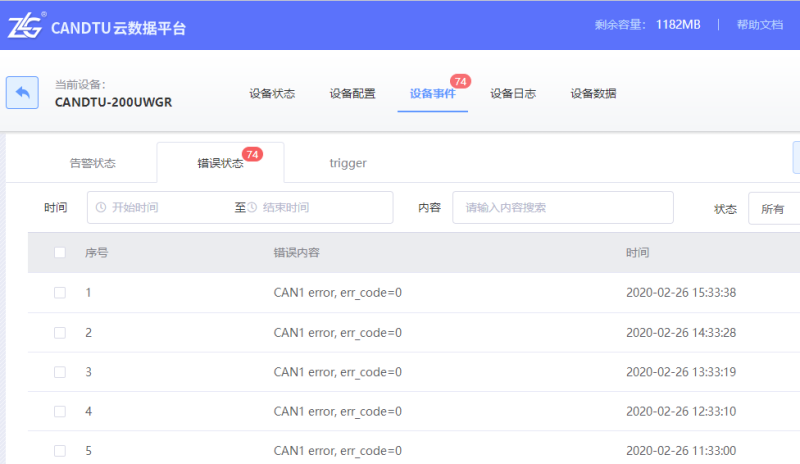The image size is (800, 464).
Task: Check the checkbox for row 2
Action: 60,333
